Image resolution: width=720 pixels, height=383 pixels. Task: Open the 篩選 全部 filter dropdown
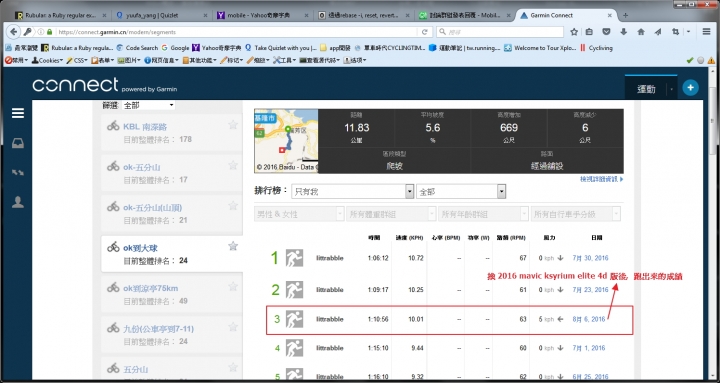pyautogui.click(x=149, y=105)
